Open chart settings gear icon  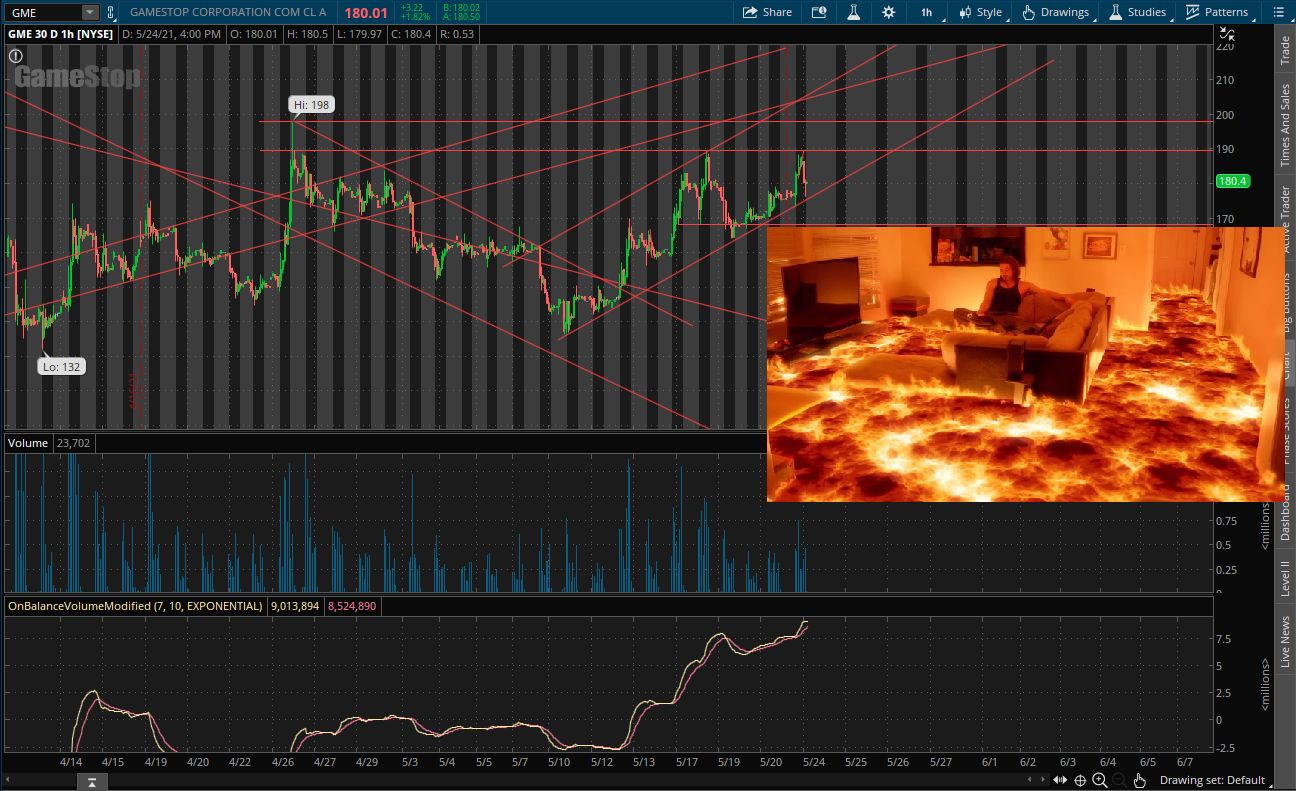888,12
